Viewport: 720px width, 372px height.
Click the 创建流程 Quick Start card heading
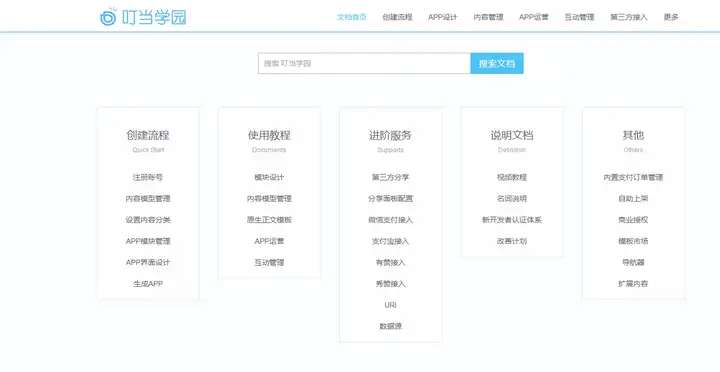[x=148, y=140]
